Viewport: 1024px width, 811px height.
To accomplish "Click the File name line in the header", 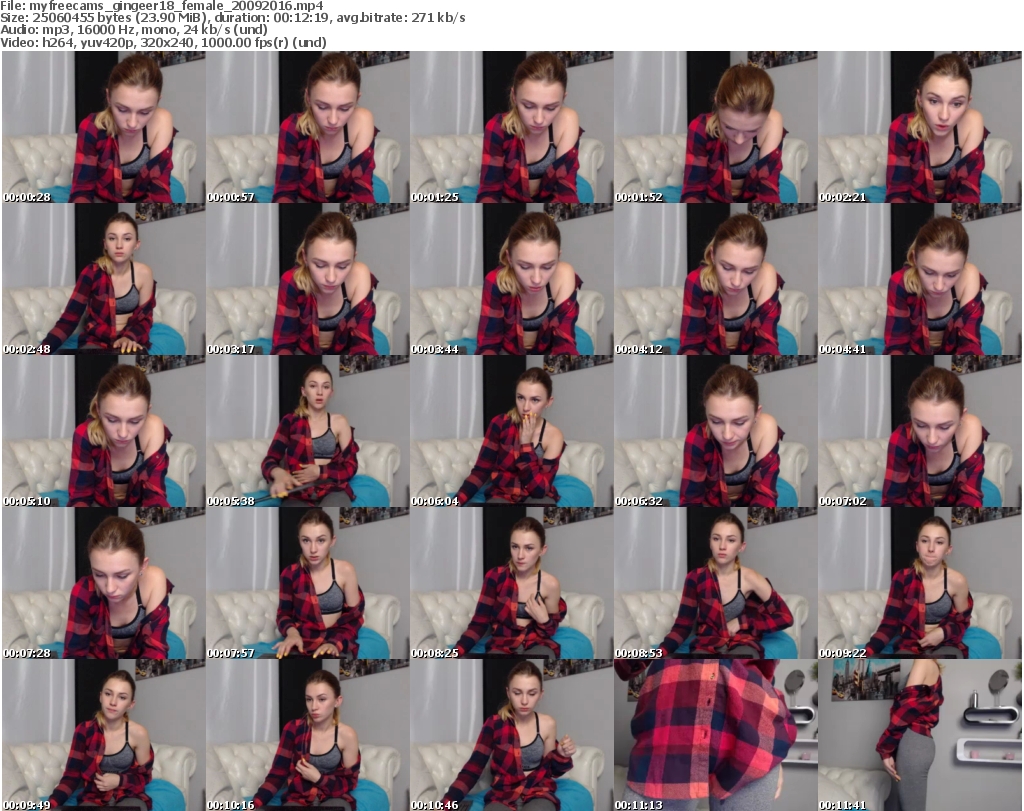I will (x=162, y=6).
